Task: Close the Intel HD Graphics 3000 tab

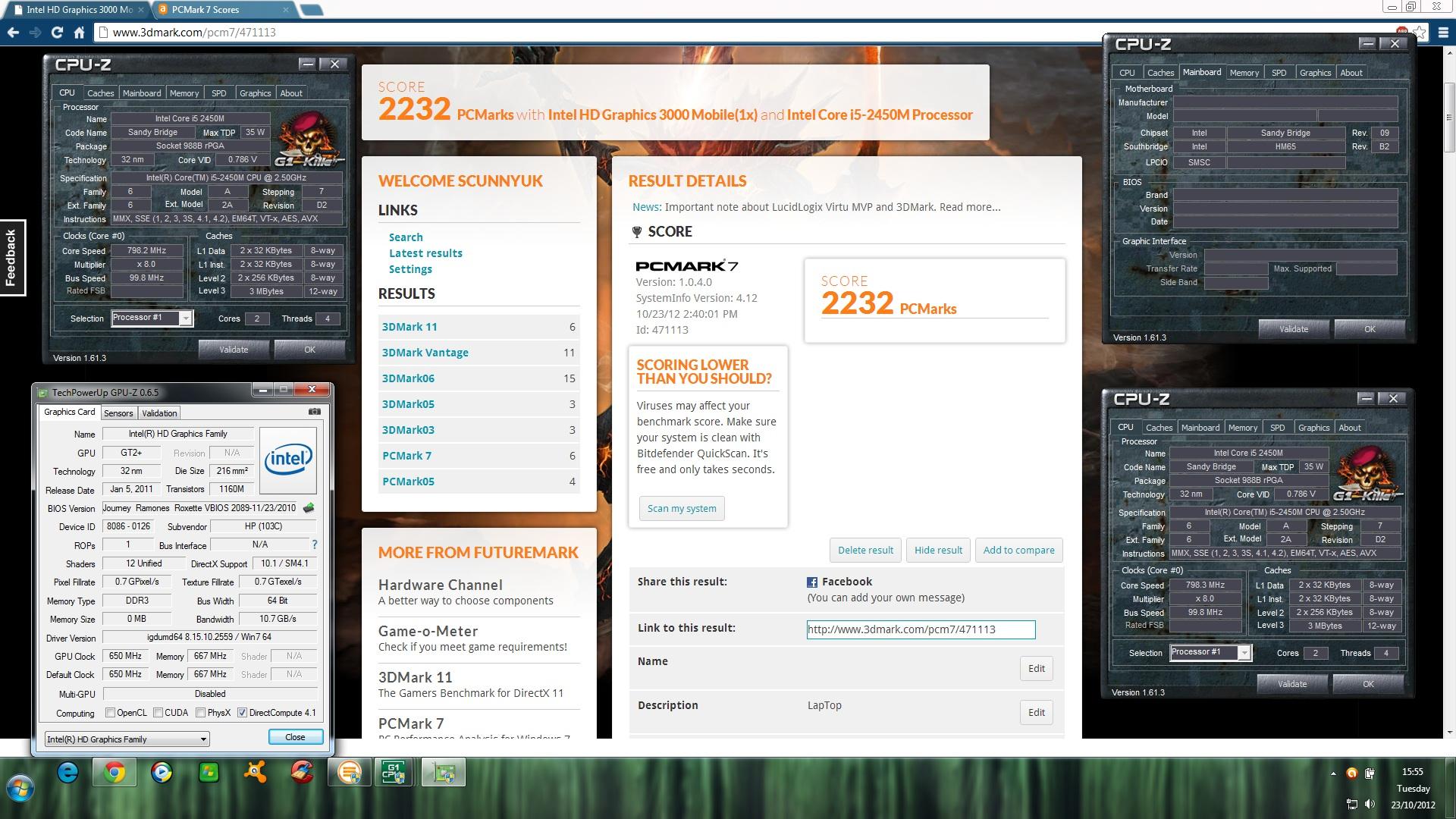Action: click(x=141, y=10)
